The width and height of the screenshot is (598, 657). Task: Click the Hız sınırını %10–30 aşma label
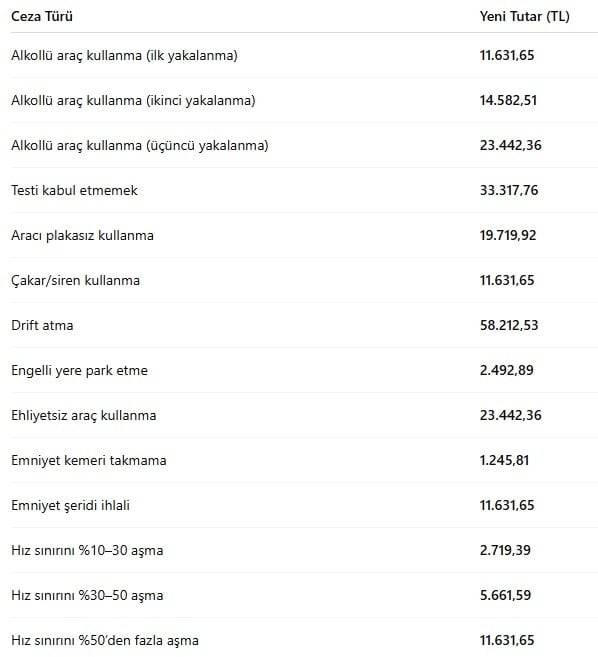coord(87,551)
